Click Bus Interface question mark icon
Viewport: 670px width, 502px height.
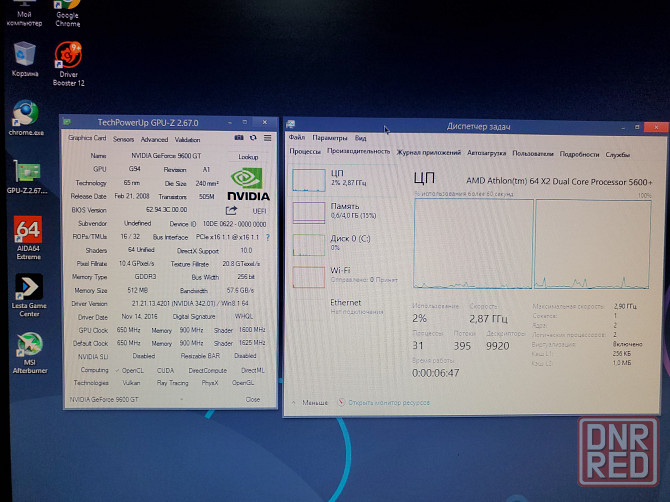click(268, 237)
